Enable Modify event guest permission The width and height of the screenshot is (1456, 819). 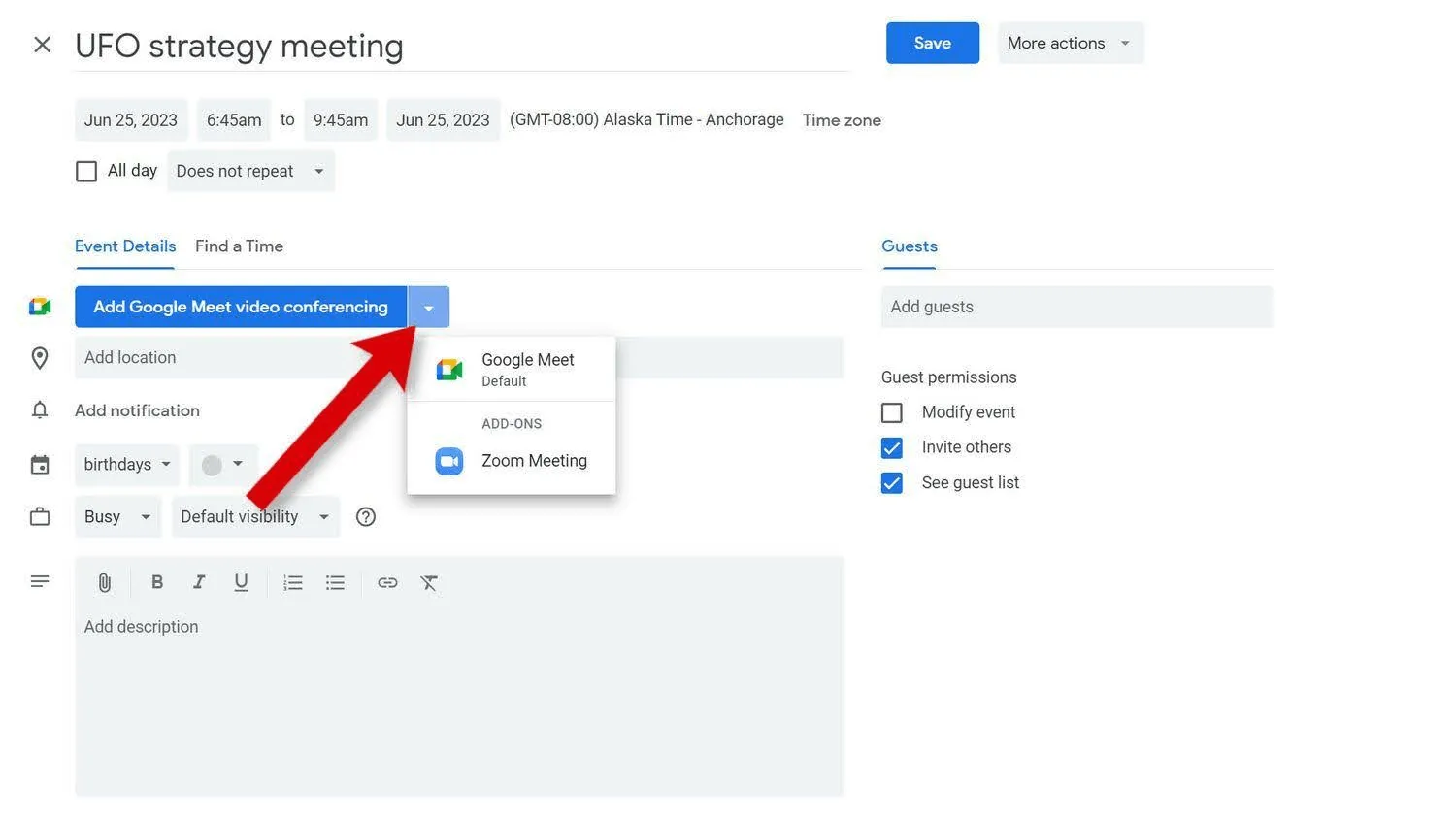[892, 413]
